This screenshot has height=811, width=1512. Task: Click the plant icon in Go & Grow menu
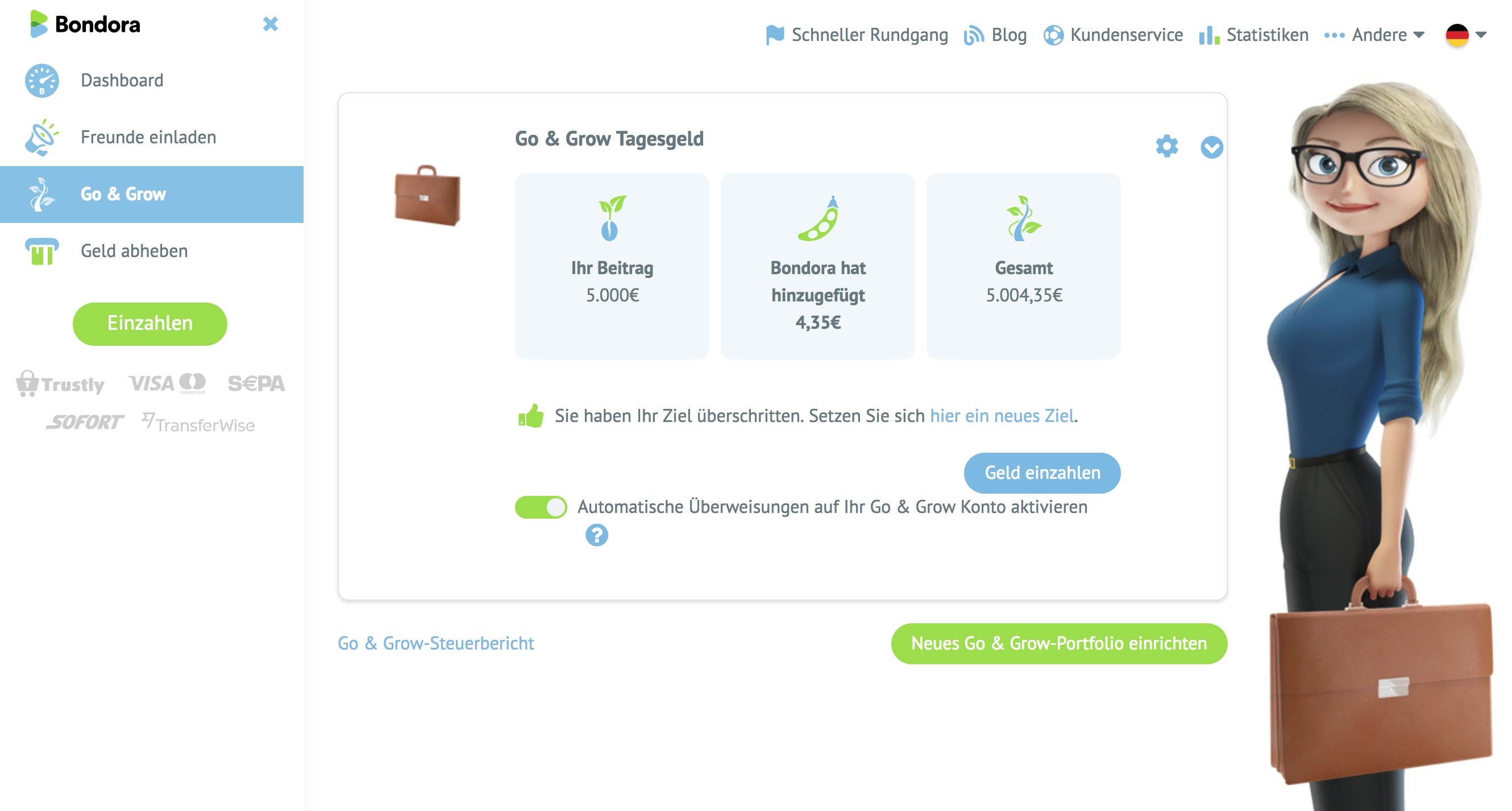point(41,195)
